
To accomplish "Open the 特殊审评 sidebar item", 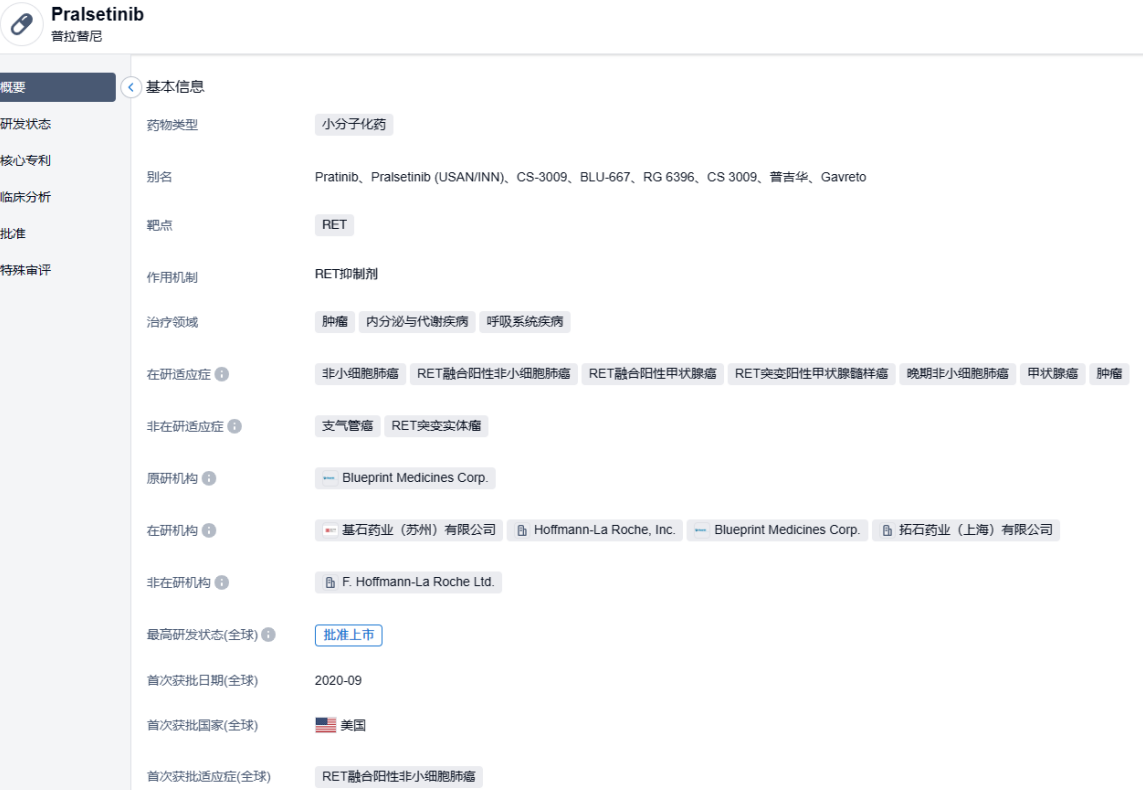I will tap(26, 270).
